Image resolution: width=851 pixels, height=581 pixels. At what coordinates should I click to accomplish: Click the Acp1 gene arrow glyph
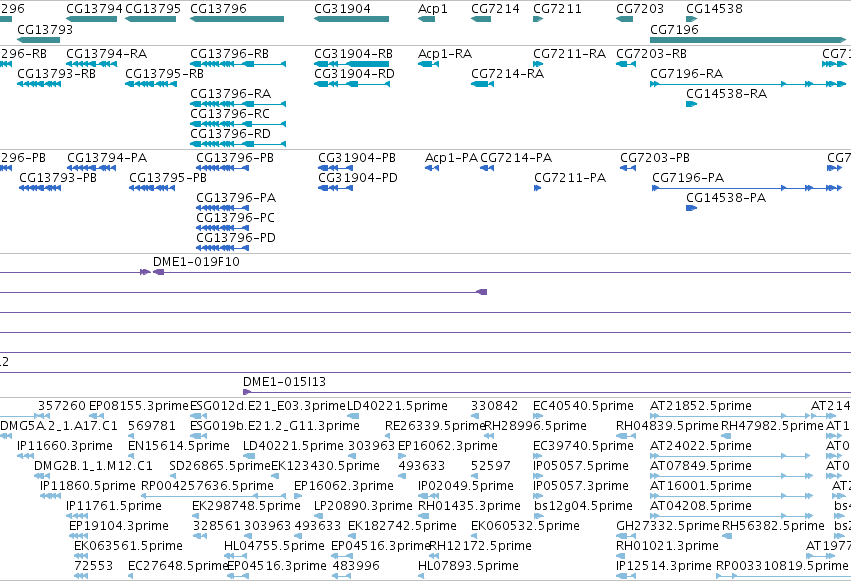pos(426,19)
